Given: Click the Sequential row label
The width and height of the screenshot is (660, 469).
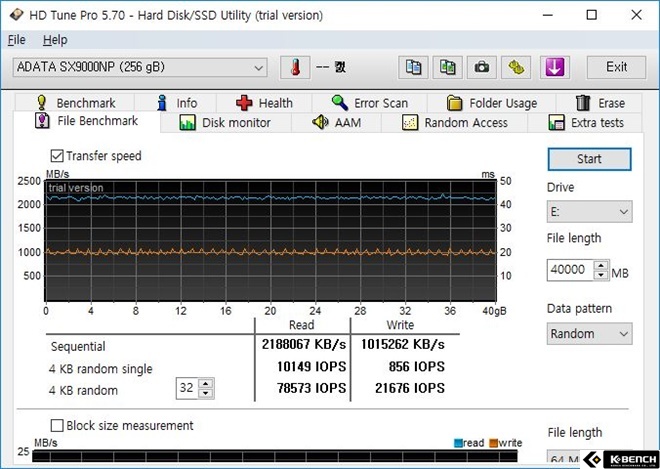Looking at the screenshot, I should (x=78, y=347).
